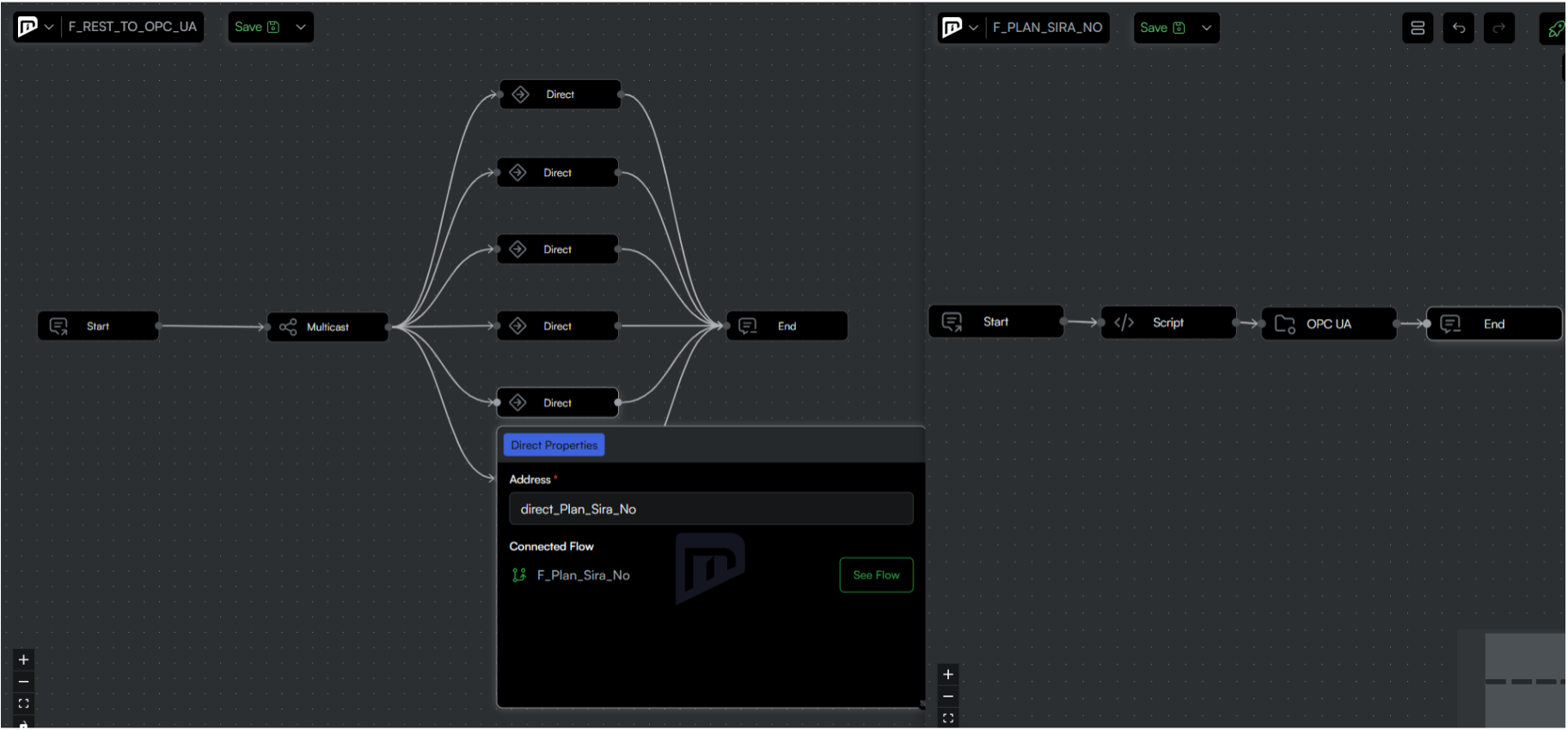1568x730 pixels.
Task: Click the F_PLAN_SIRA_NO flow name field
Action: (x=1047, y=28)
